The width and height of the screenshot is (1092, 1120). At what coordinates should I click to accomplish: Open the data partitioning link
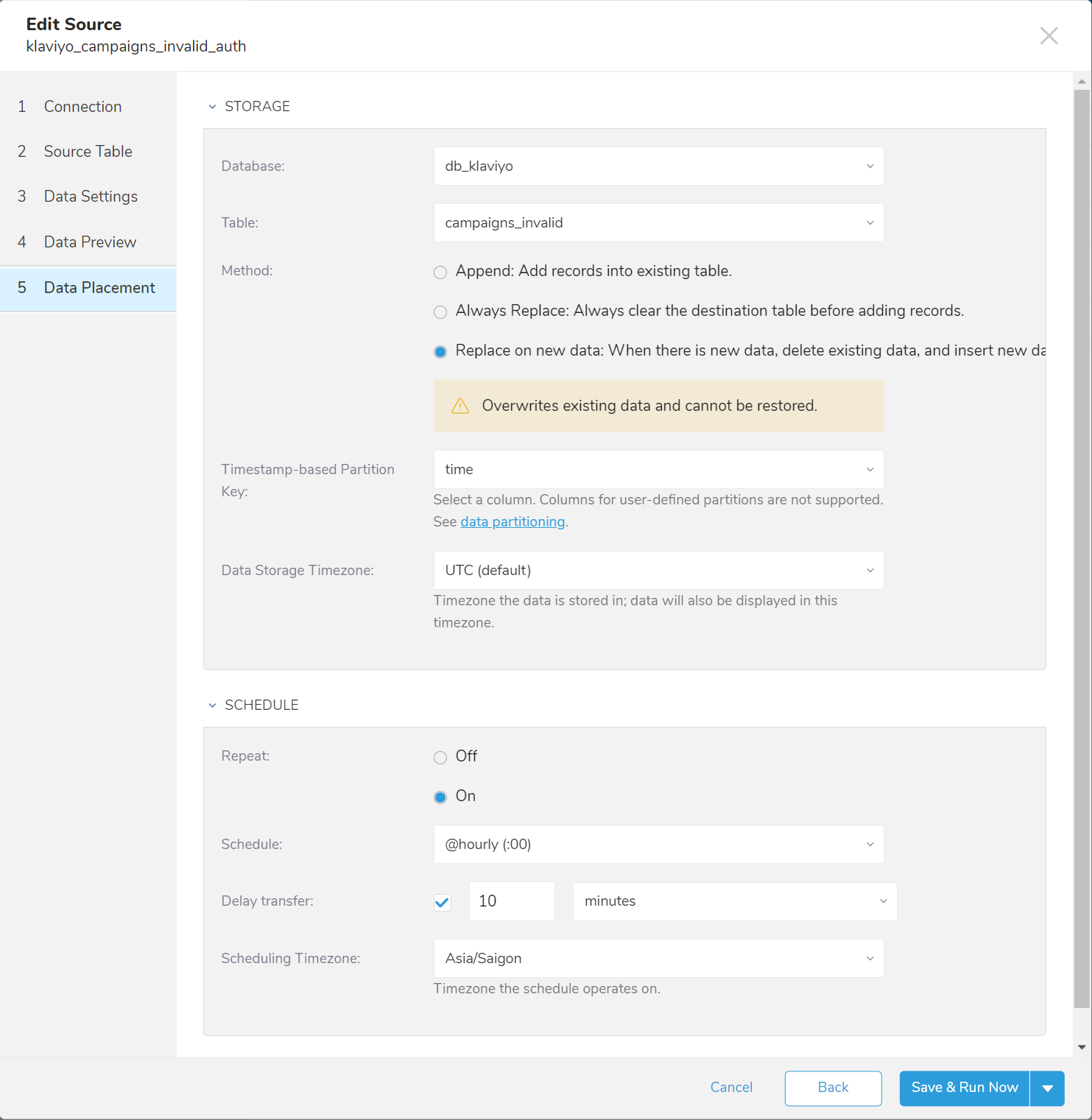[512, 522]
